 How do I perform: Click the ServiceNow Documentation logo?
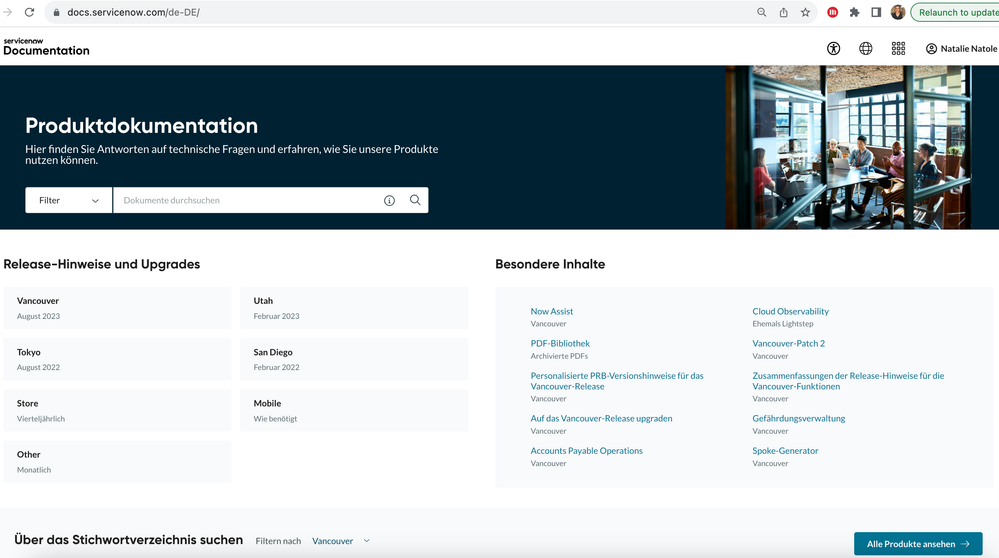pos(46,47)
